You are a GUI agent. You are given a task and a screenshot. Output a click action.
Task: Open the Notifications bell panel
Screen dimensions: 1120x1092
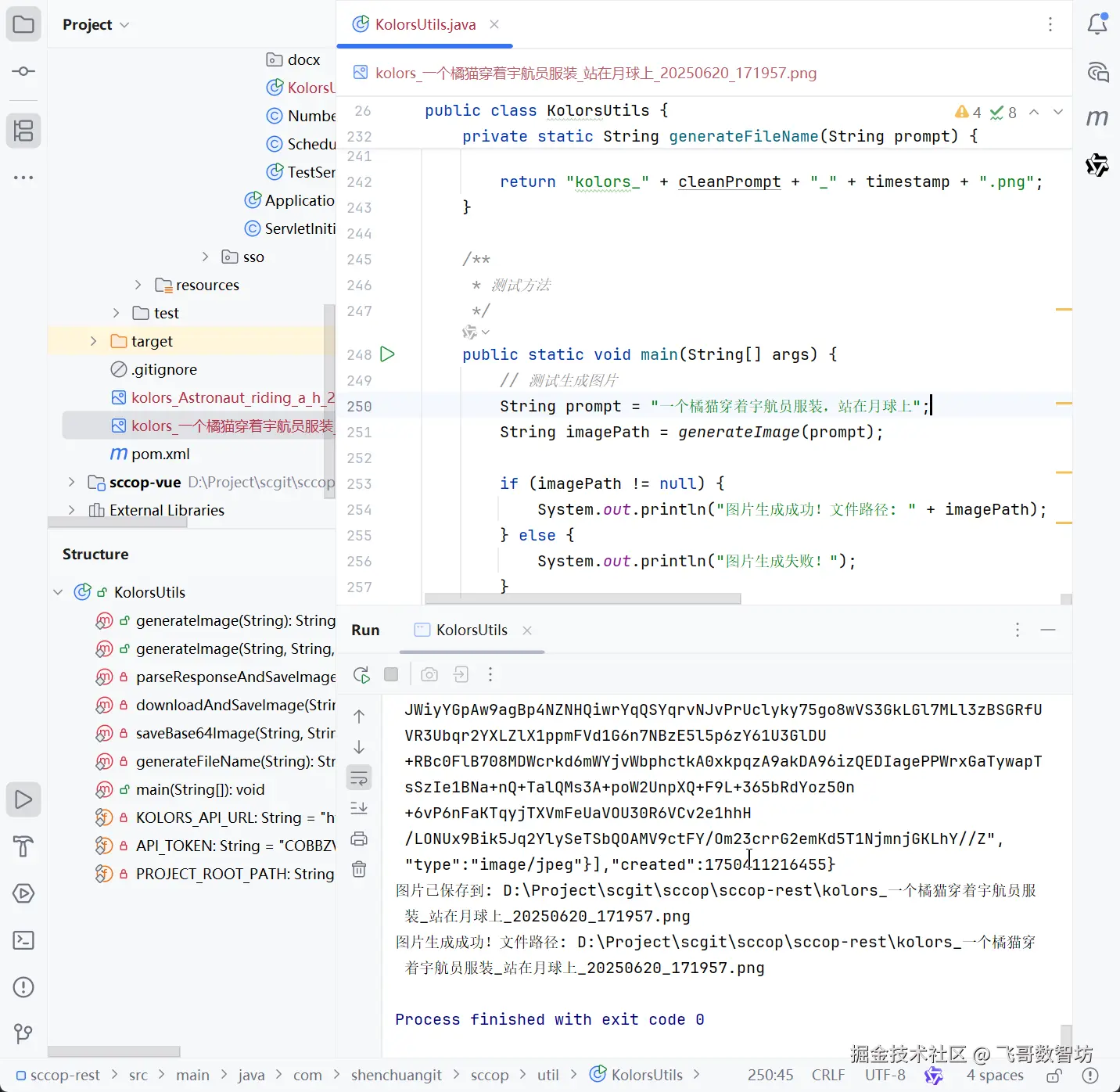click(1097, 24)
